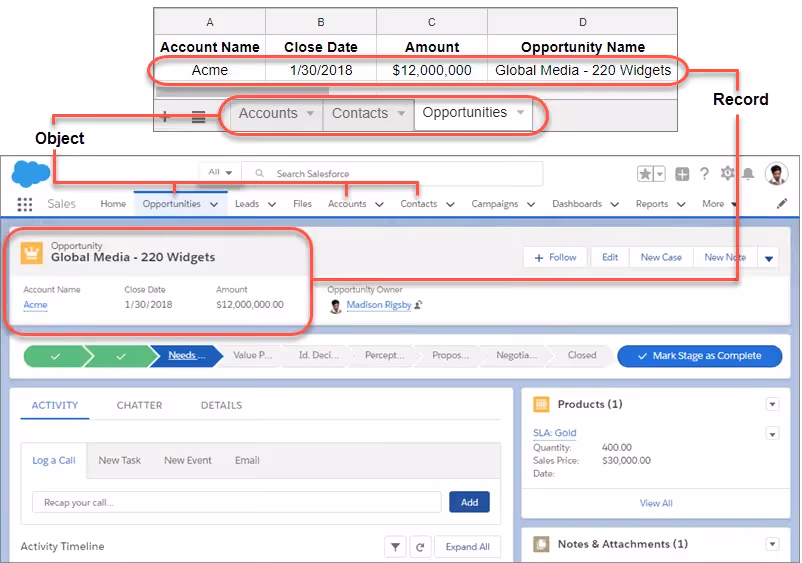This screenshot has width=802, height=563.
Task: Open the More navigation menu
Action: (x=719, y=204)
